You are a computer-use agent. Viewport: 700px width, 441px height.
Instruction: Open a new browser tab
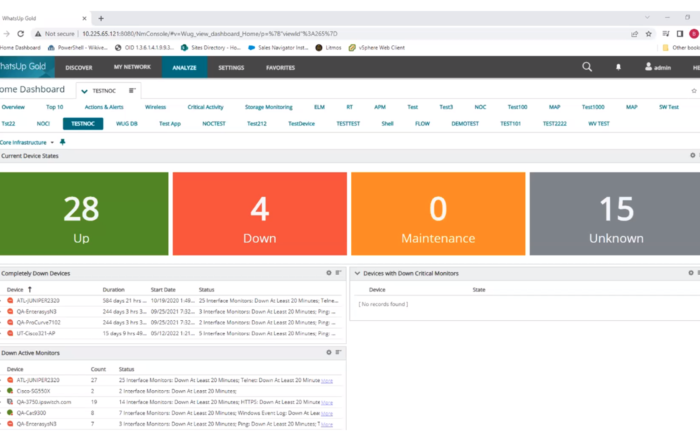[x=101, y=18]
